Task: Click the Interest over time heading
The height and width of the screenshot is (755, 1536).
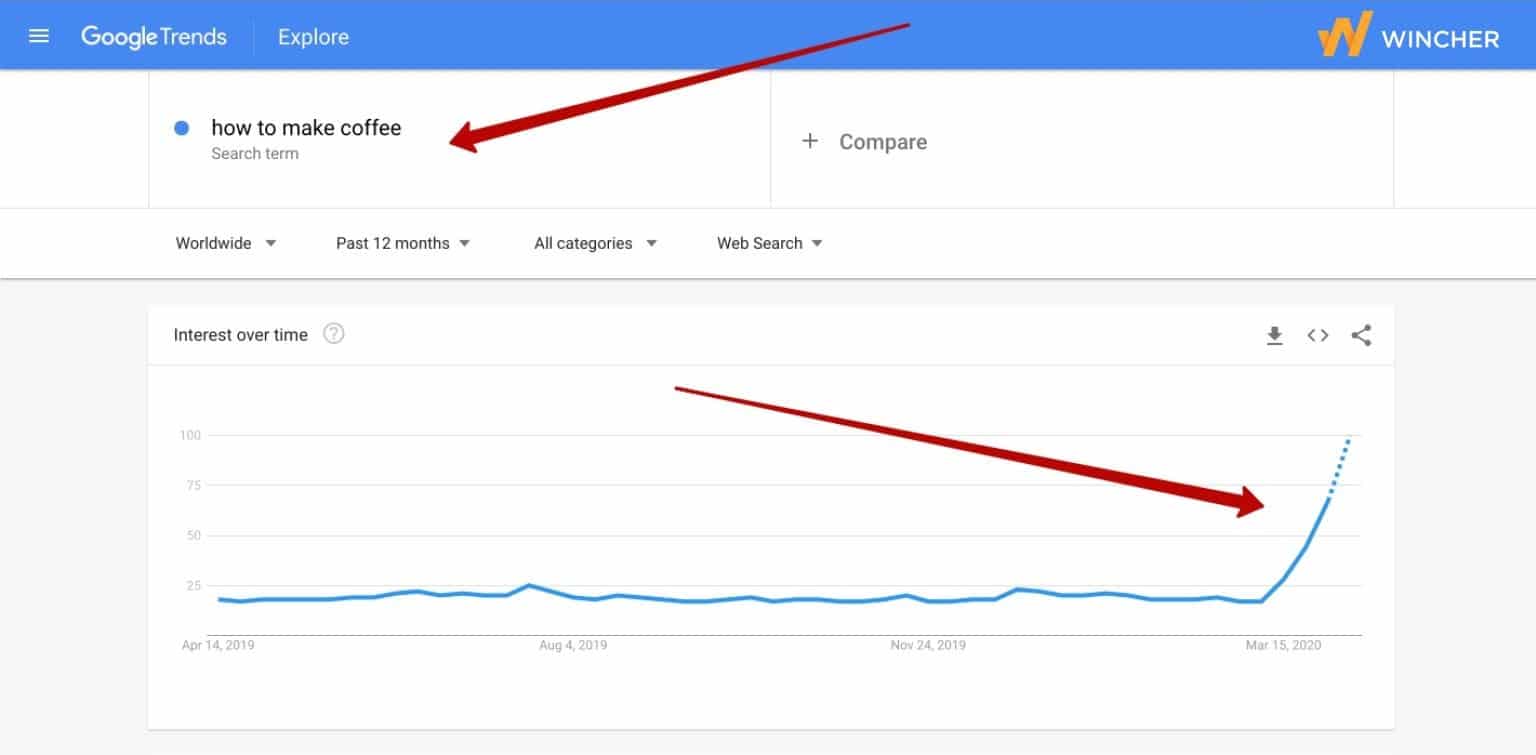Action: (x=240, y=335)
